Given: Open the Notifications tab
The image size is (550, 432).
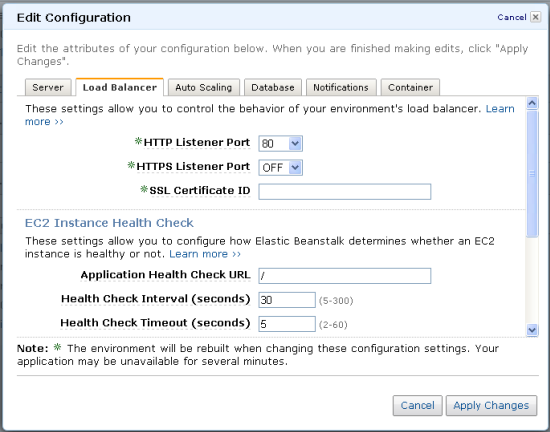Looking at the screenshot, I should tap(341, 87).
